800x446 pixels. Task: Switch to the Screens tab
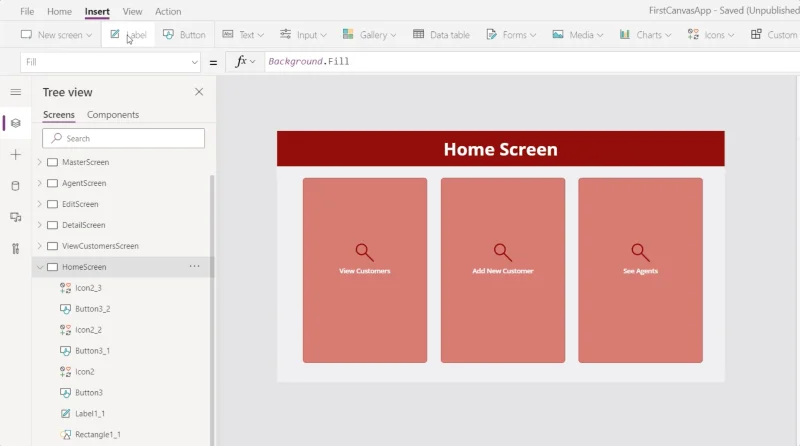pos(59,115)
